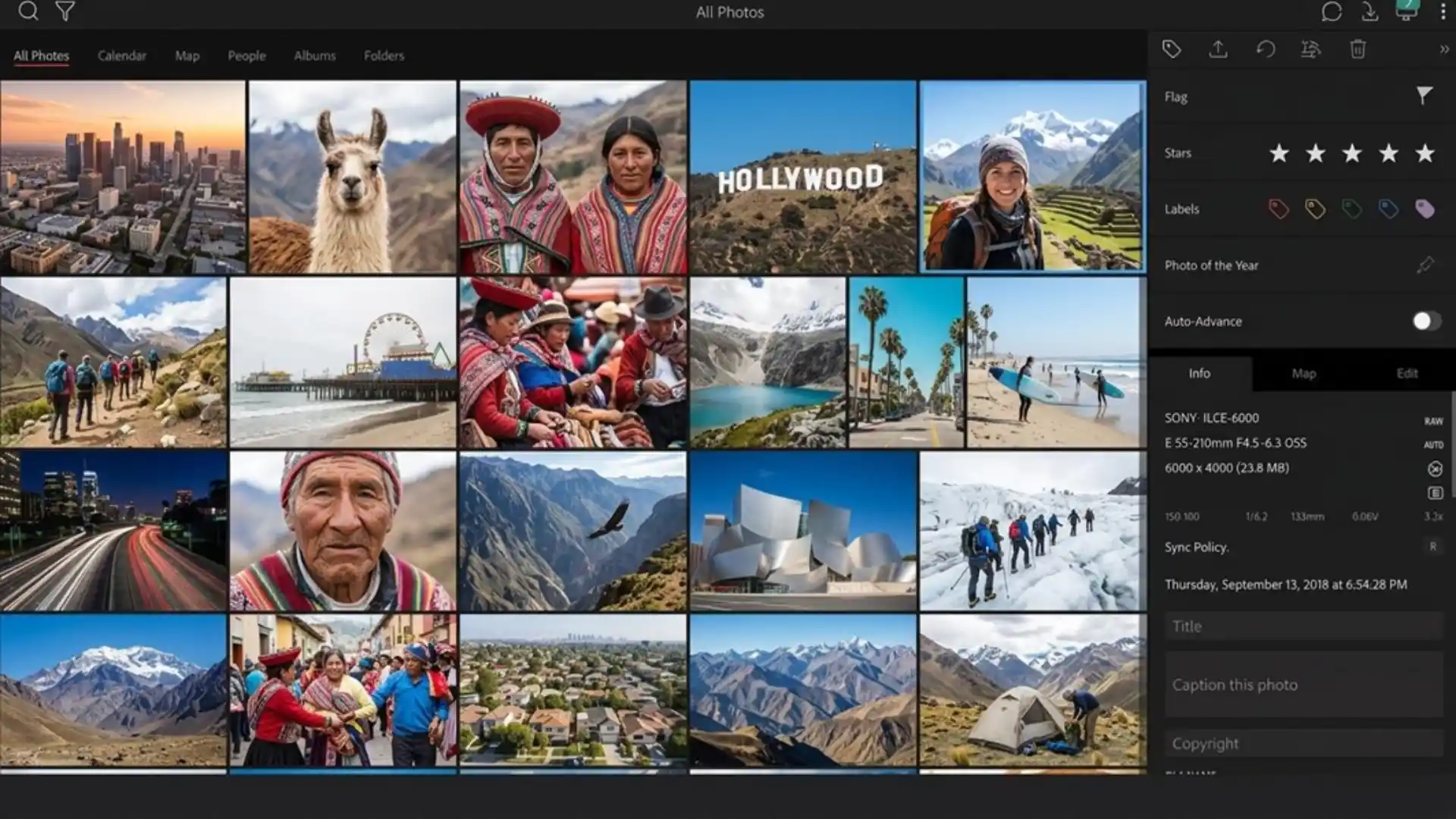The height and width of the screenshot is (819, 1456).
Task: Click the Copyright input field
Action: tap(1304, 744)
